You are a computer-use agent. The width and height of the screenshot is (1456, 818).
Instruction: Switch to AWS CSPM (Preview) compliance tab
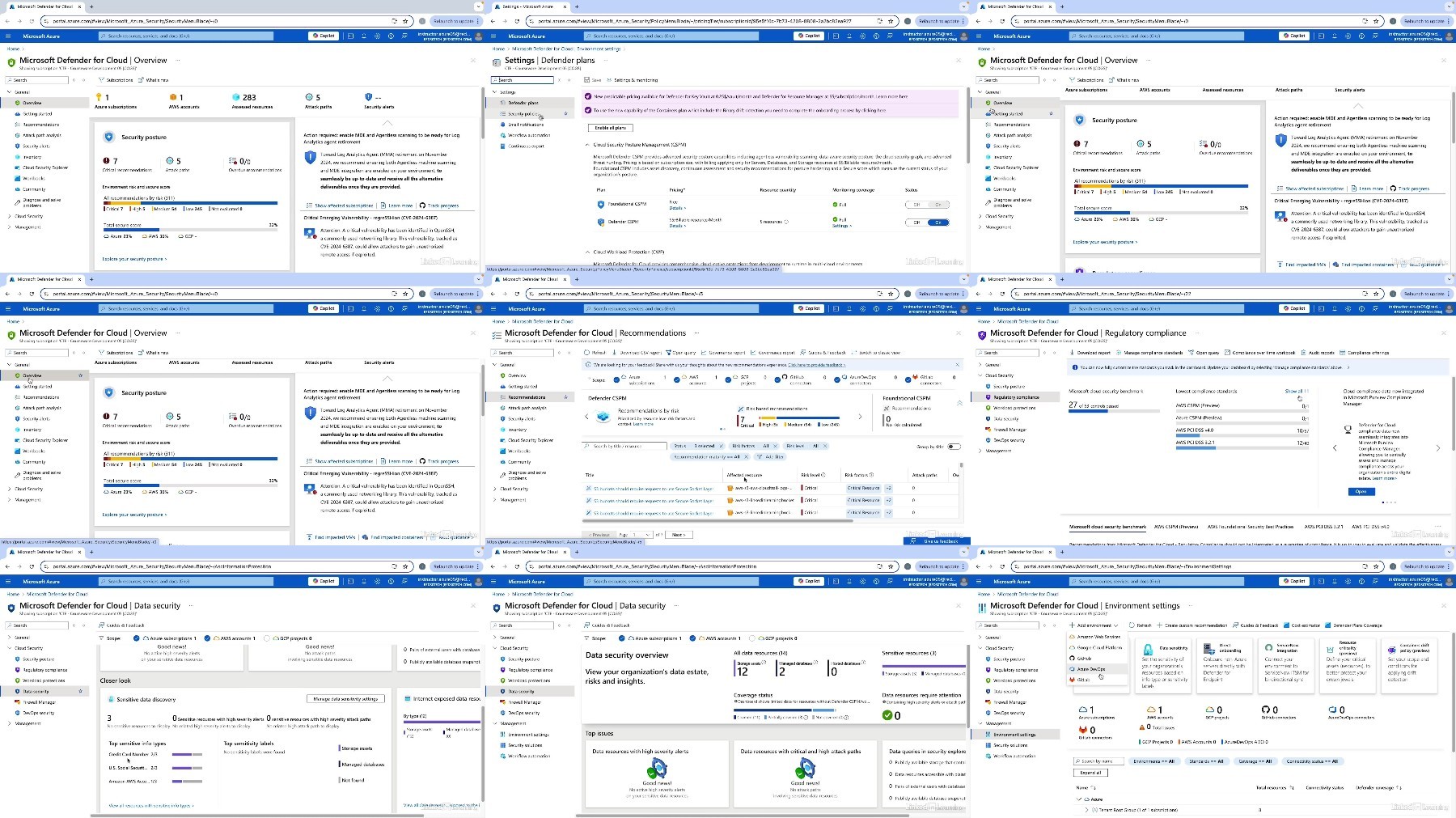(1176, 527)
